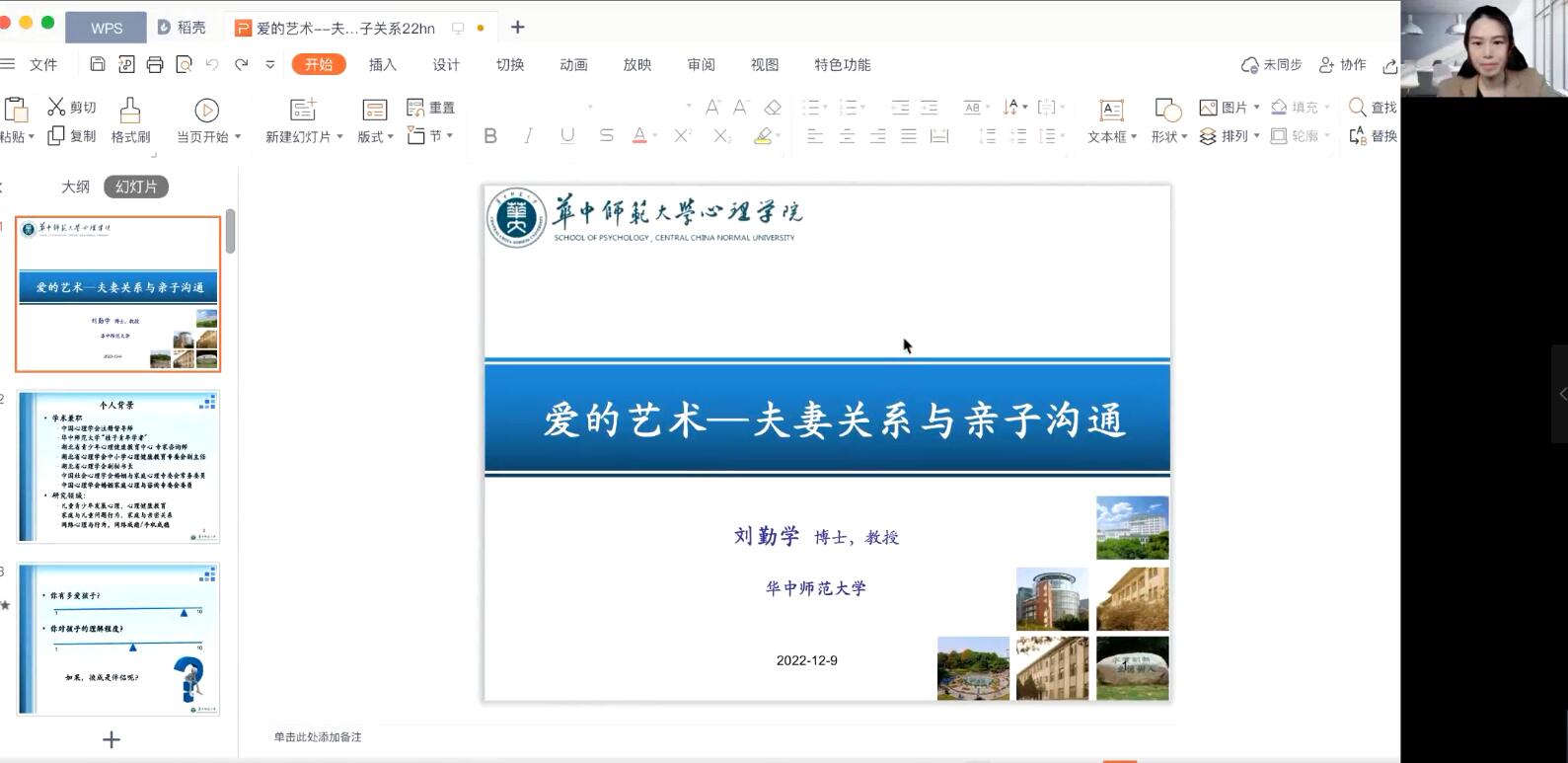This screenshot has width=1568, height=763.
Task: Toggle Underline formatting
Action: [567, 136]
